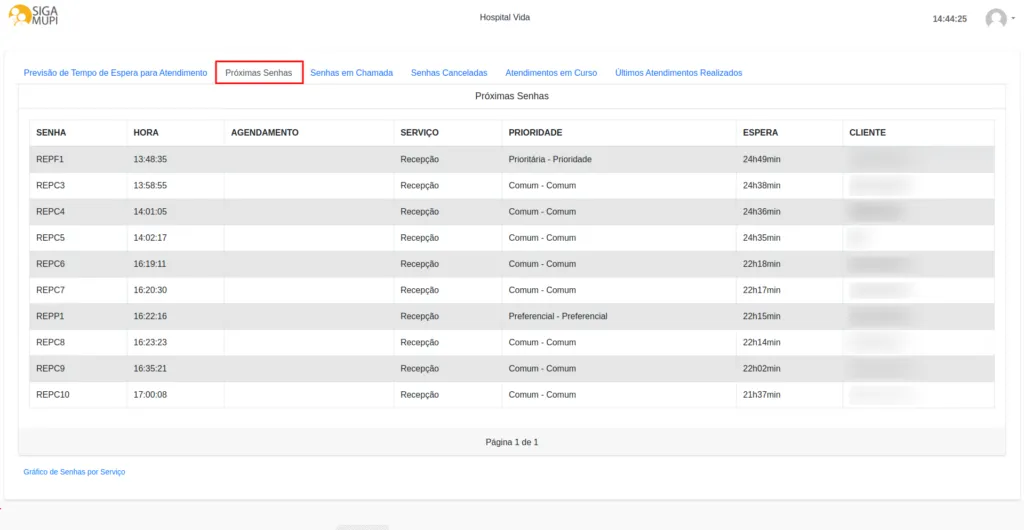View Últimos Atendimentos Realizados tab
The image size is (1024, 530).
pos(678,73)
